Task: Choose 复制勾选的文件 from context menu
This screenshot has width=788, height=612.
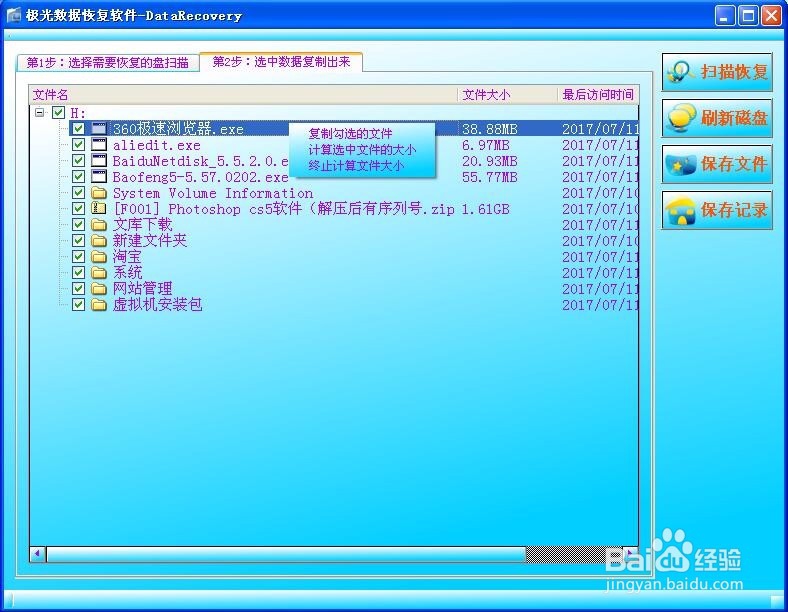Action: 350,134
